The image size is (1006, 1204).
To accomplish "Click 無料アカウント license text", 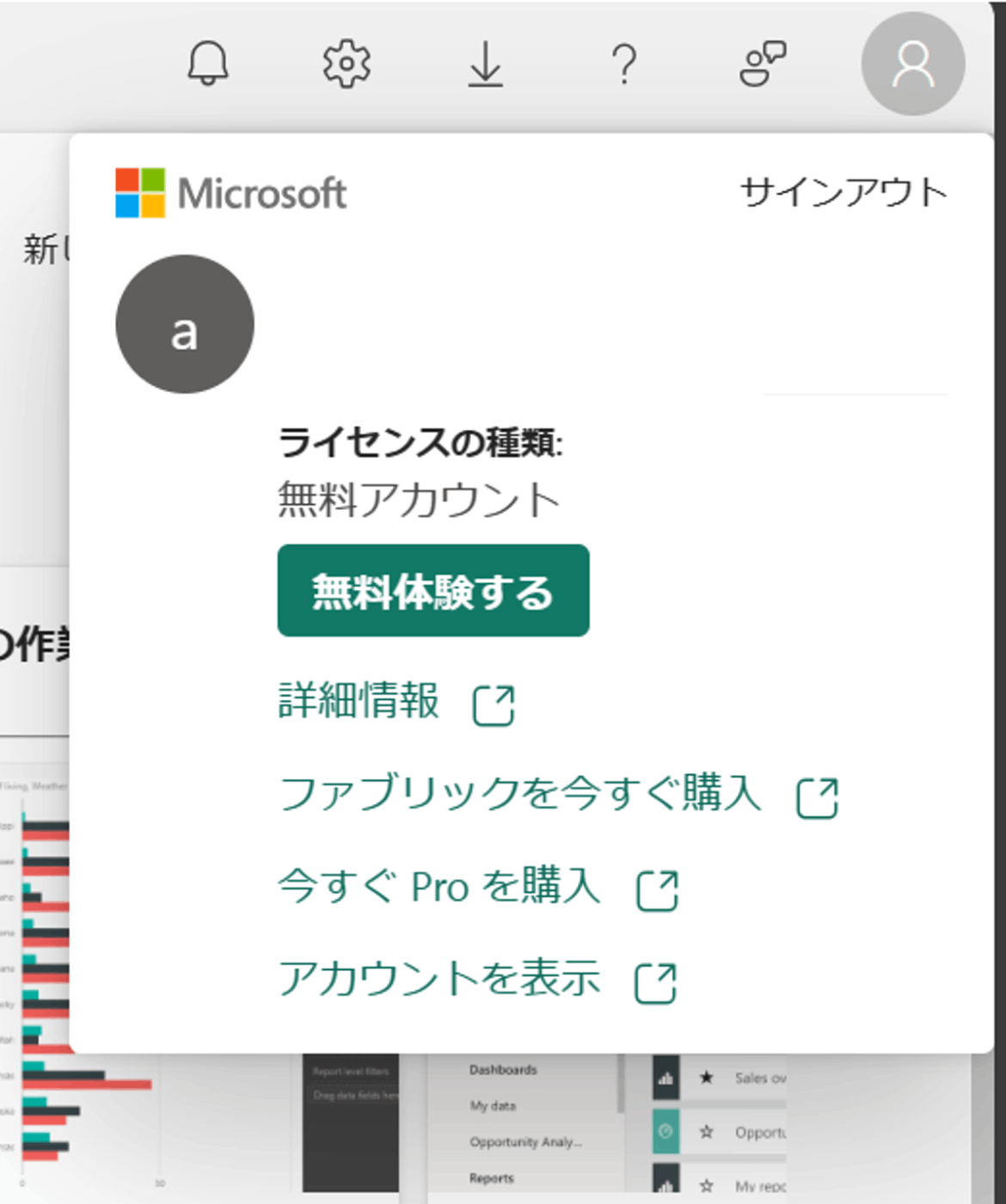I will tap(420, 500).
